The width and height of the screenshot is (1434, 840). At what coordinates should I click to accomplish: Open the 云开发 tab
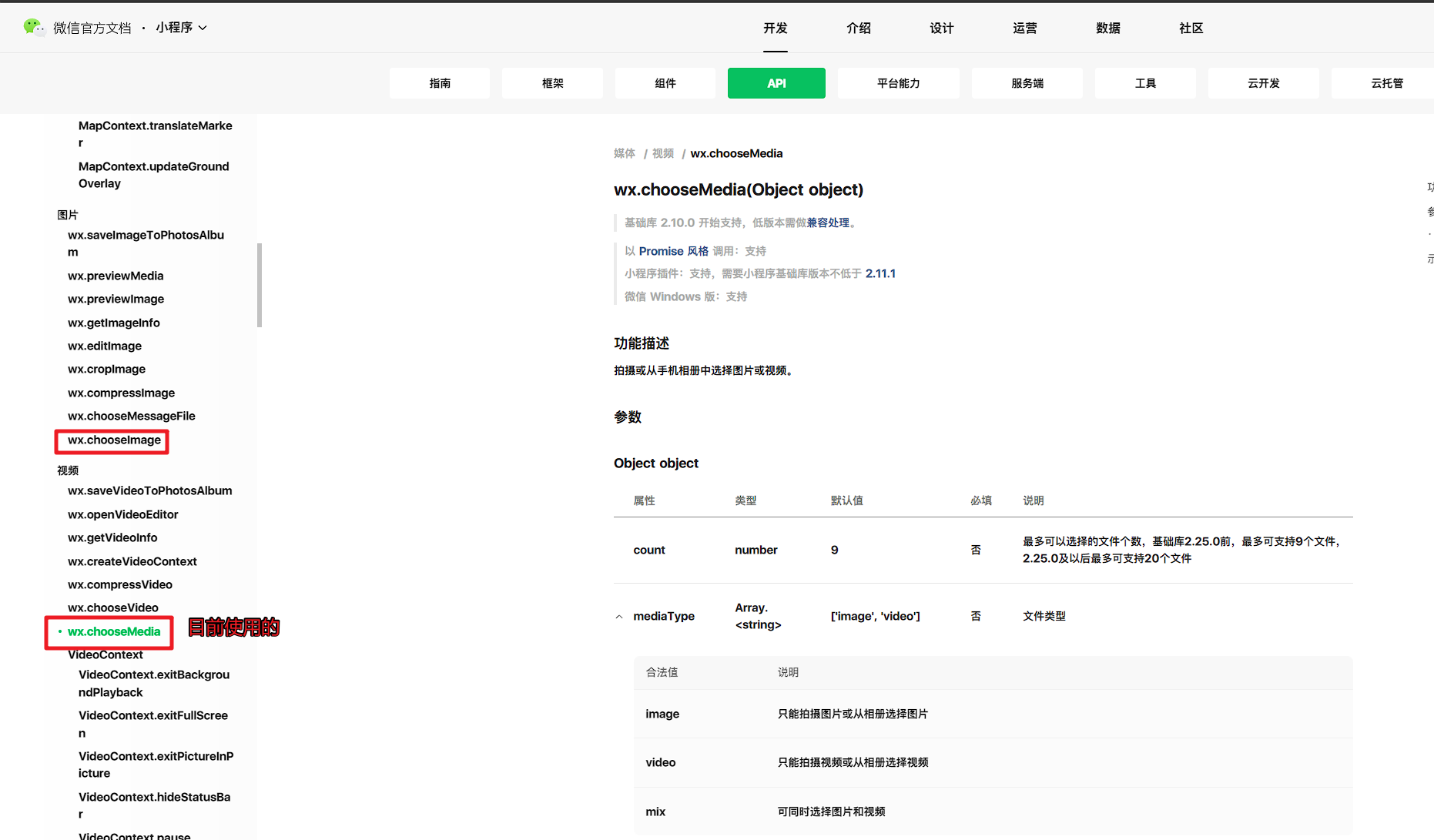(x=1264, y=83)
